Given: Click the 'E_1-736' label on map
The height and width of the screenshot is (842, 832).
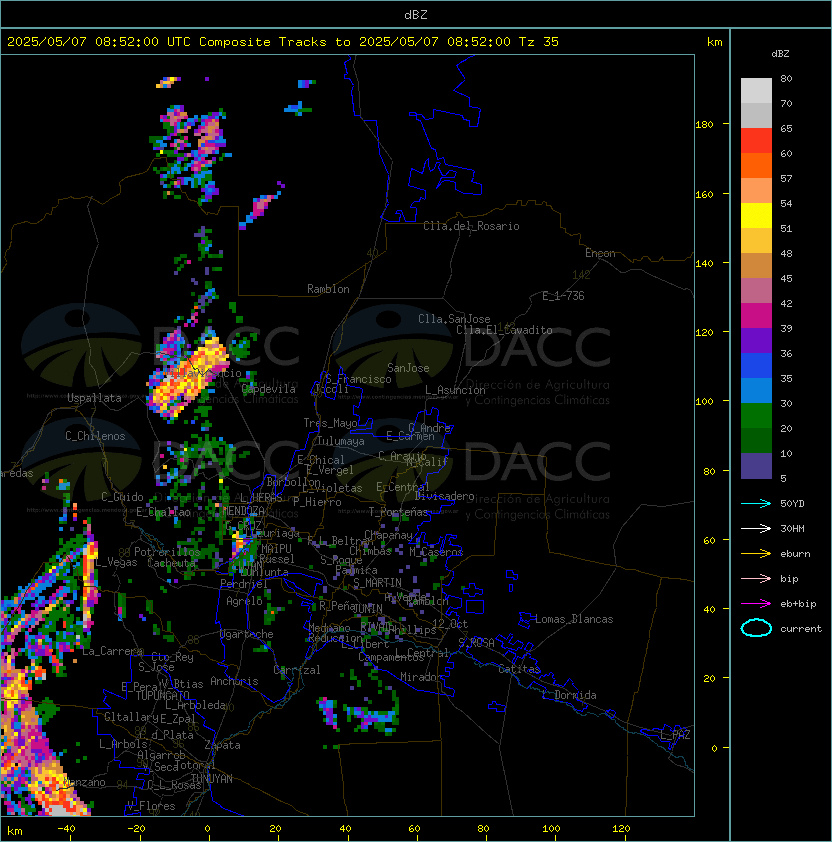Looking at the screenshot, I should [563, 296].
